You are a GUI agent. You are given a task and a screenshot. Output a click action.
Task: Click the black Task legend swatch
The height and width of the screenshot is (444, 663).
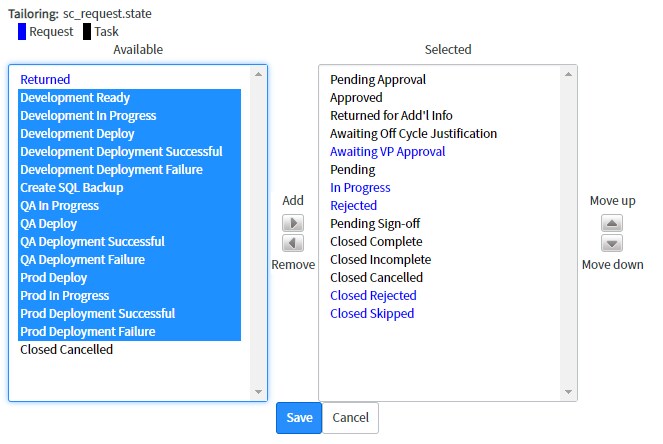[87, 32]
